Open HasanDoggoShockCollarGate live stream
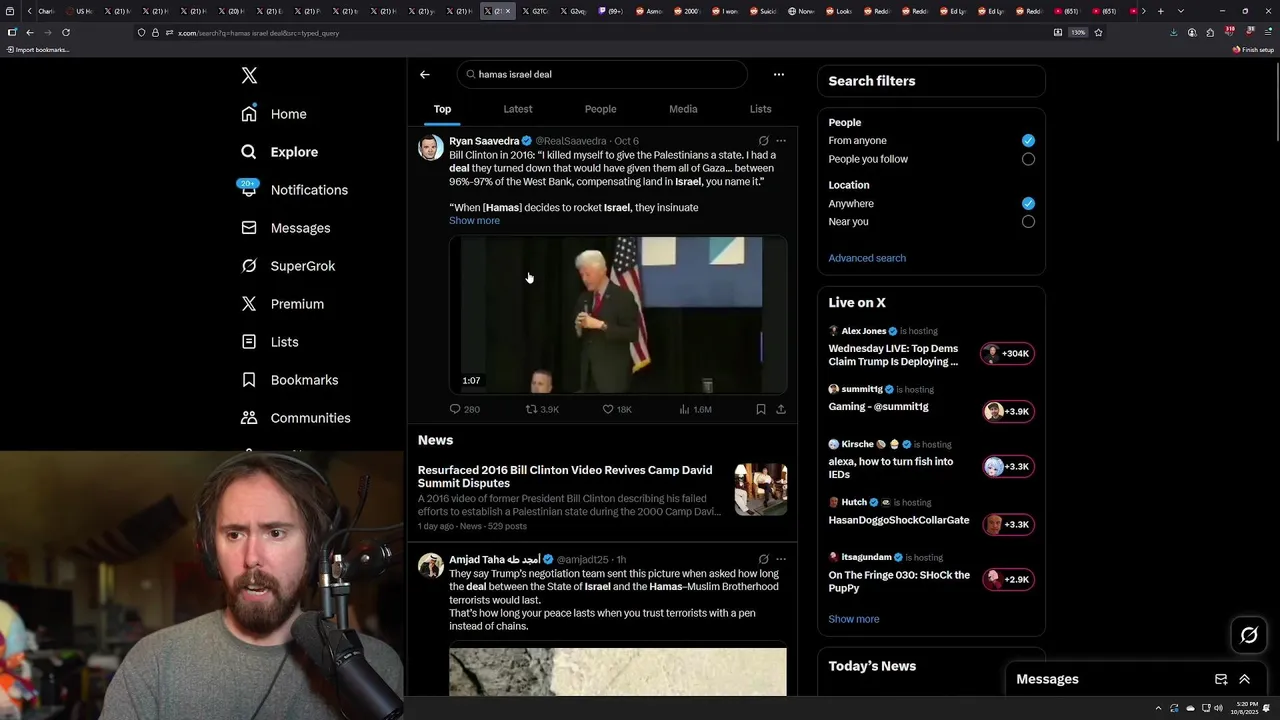Image resolution: width=1280 pixels, height=720 pixels. coord(899,520)
